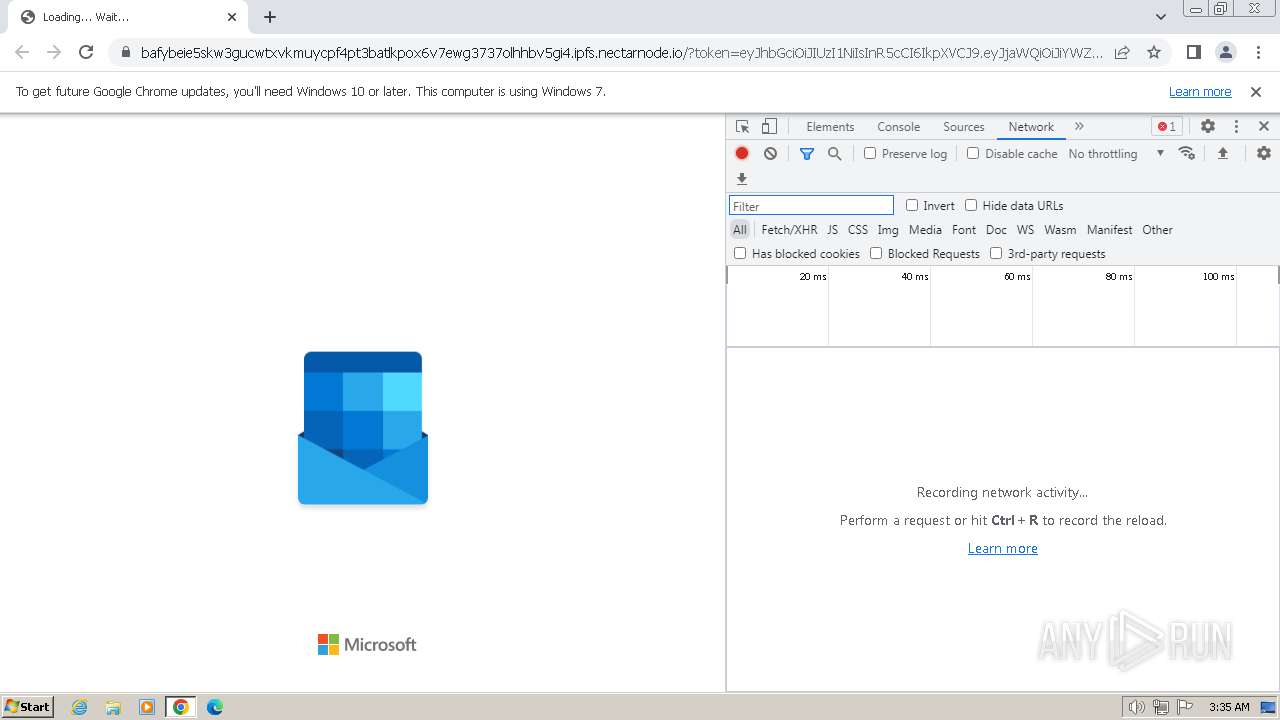
Task: Switch to the Sources tab
Action: coord(964,127)
